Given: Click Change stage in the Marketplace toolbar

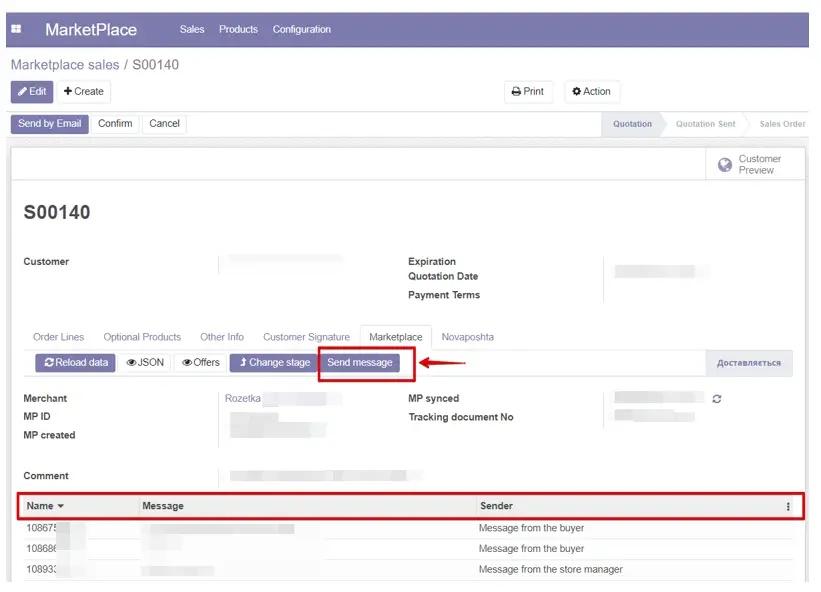Looking at the screenshot, I should [272, 362].
